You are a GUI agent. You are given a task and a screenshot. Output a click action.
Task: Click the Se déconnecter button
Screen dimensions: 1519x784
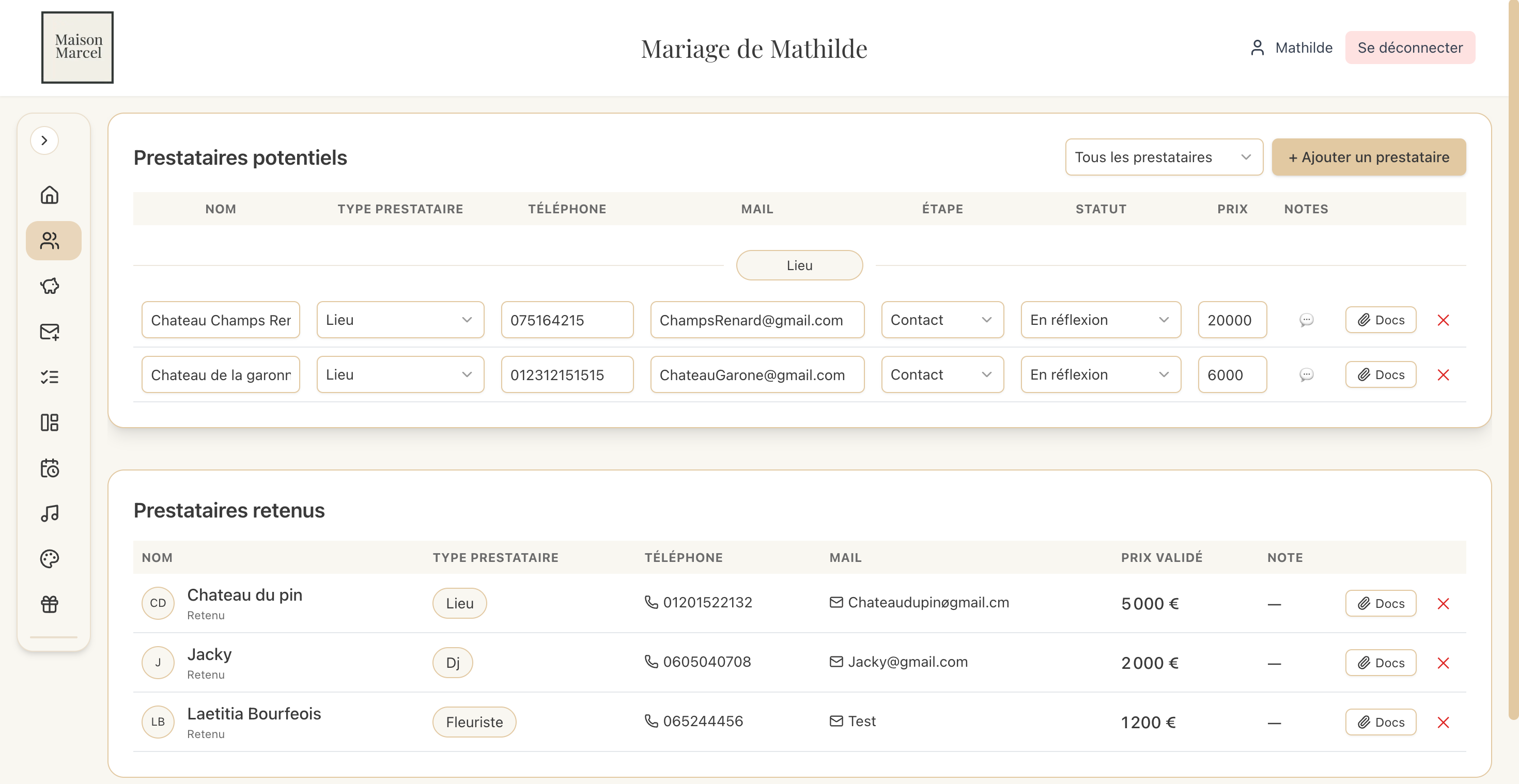pyautogui.click(x=1409, y=48)
